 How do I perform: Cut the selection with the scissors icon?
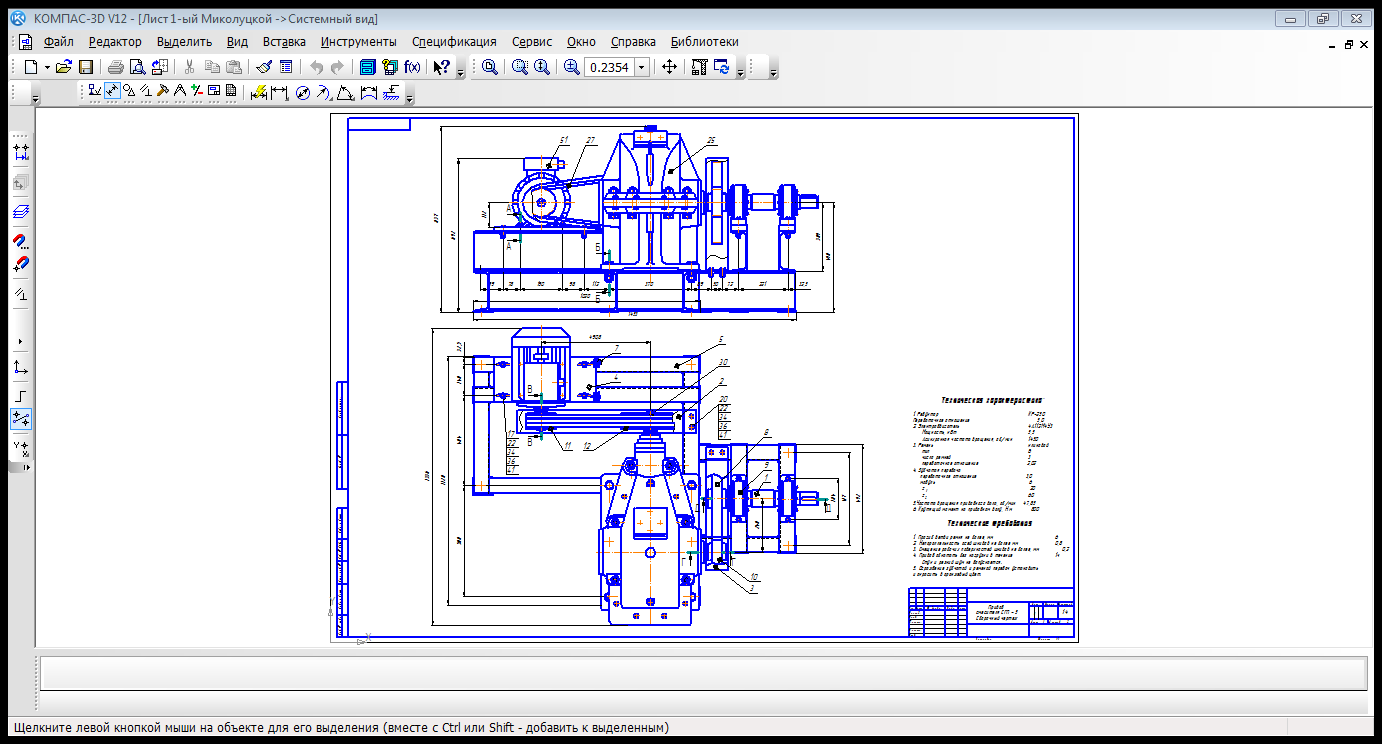[x=189, y=67]
